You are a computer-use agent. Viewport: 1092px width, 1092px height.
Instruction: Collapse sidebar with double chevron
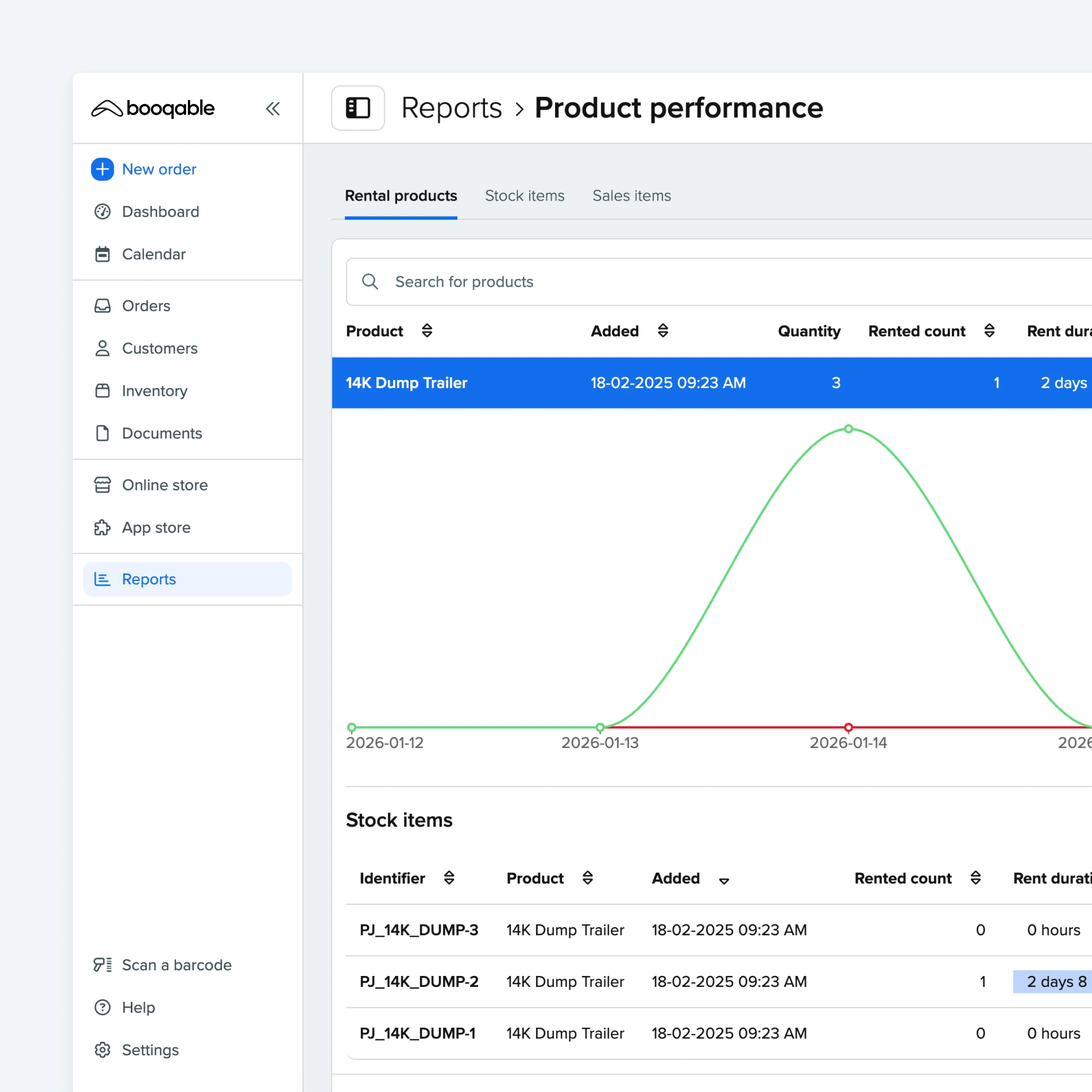click(273, 109)
